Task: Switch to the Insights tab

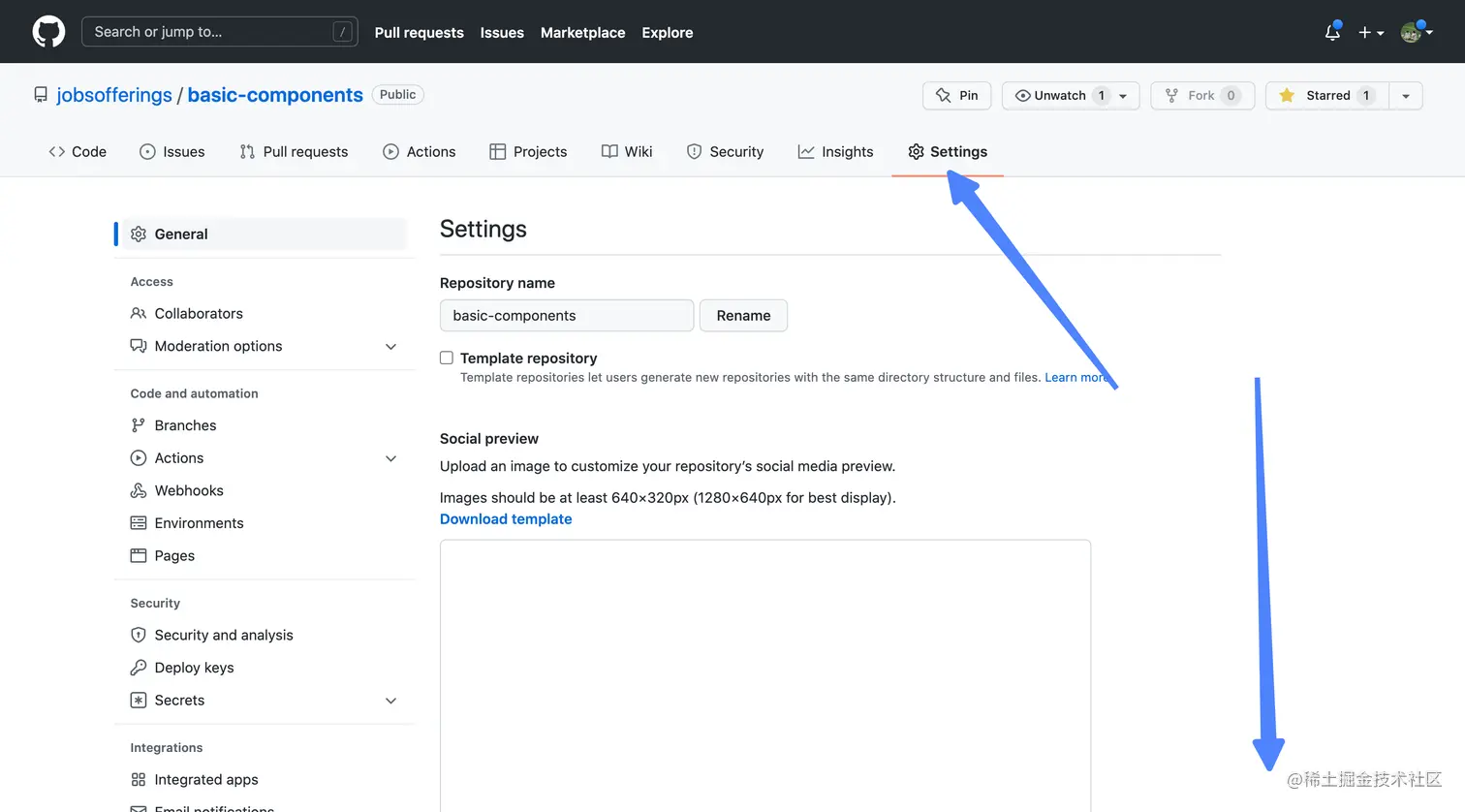Action: (x=835, y=151)
